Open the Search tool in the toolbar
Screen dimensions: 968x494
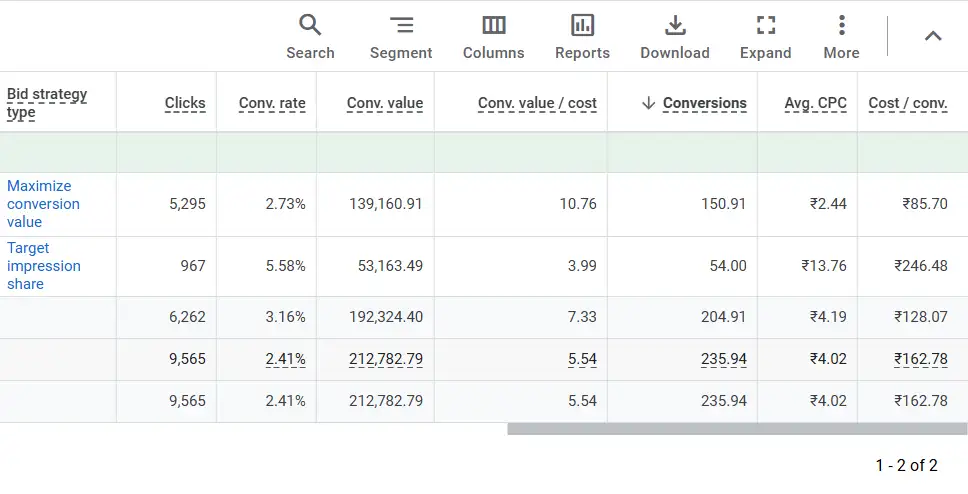[x=310, y=37]
